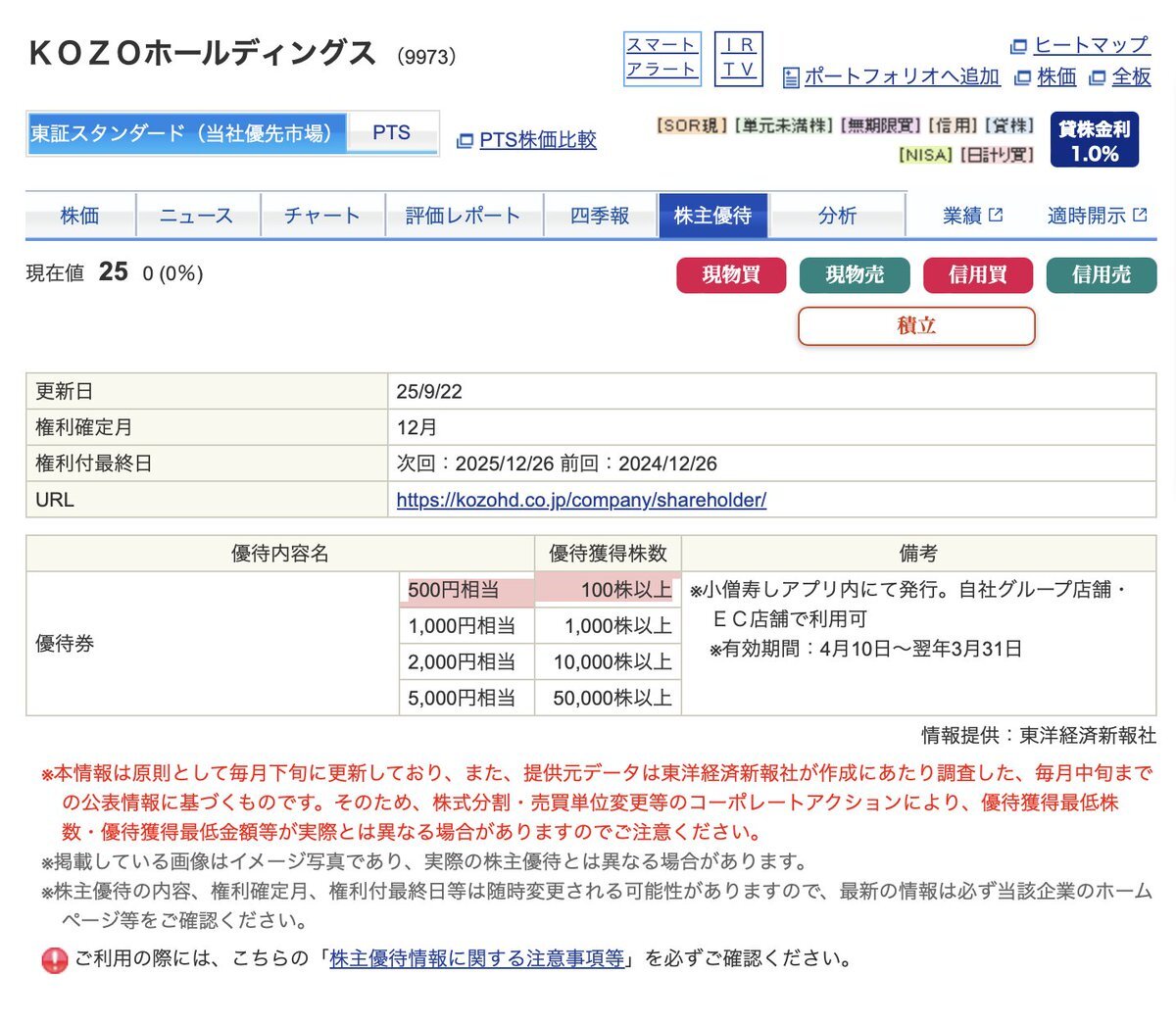Switch to the 四季報 tab
Image resolution: width=1176 pixels, height=1023 pixels.
click(x=601, y=216)
